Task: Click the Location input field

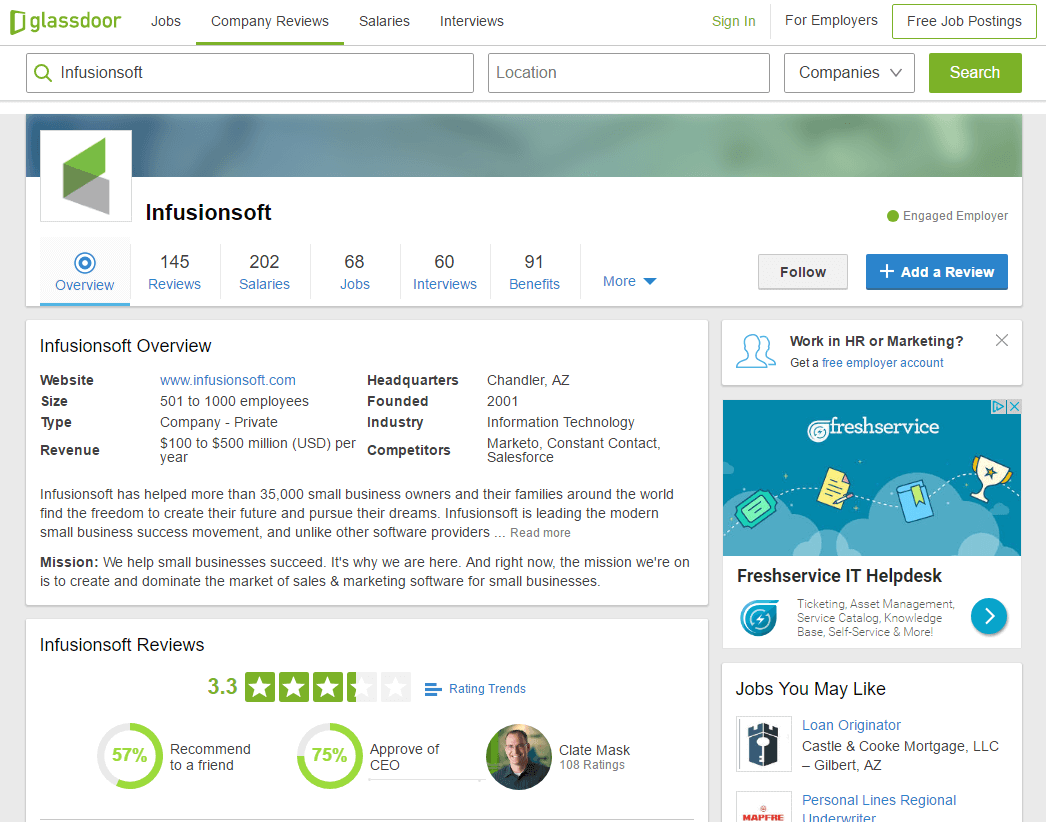Action: [x=628, y=73]
